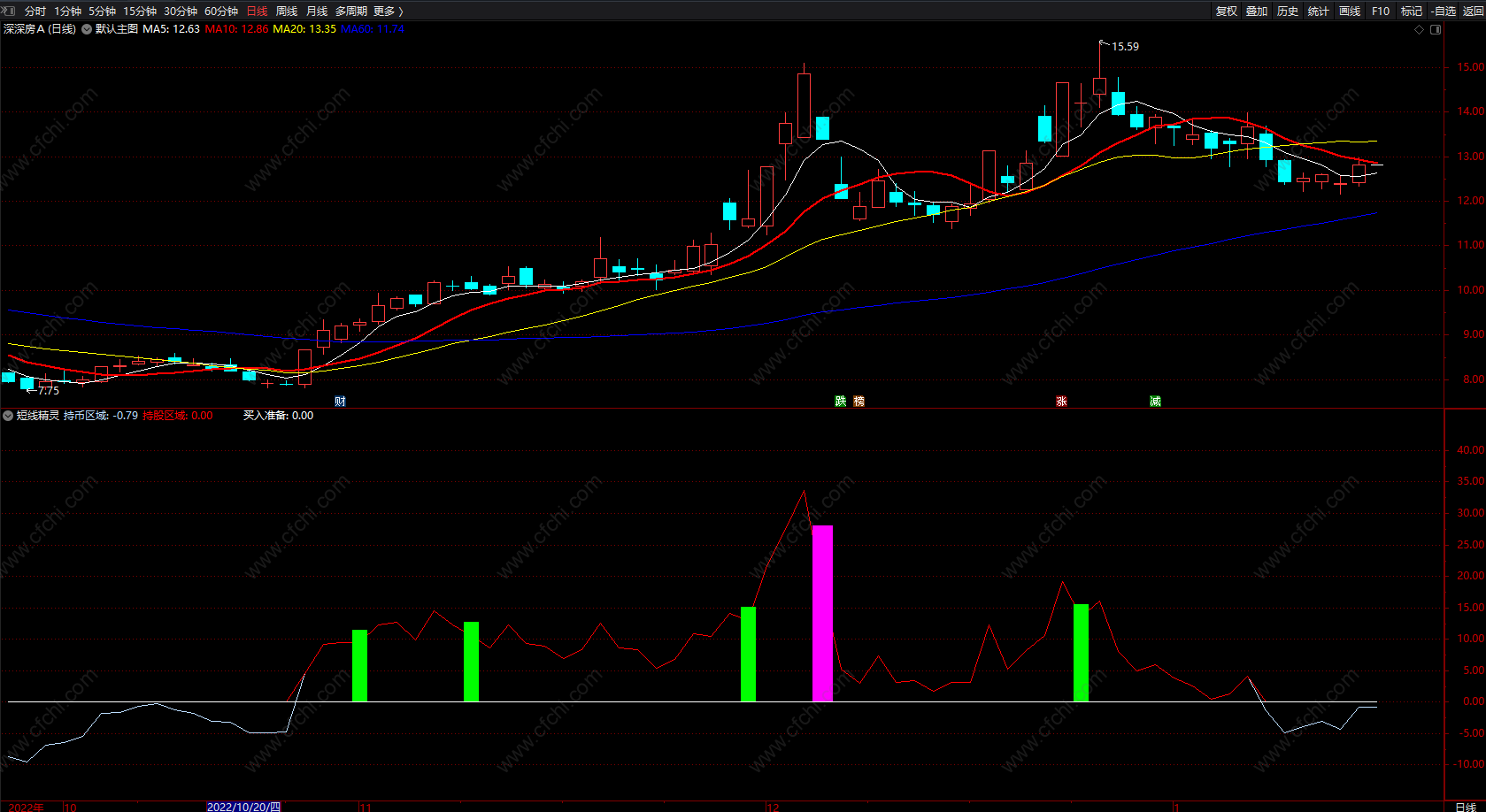Click the 持币区域: -0.79 value
Screen dimensions: 1486x812
pos(101,416)
